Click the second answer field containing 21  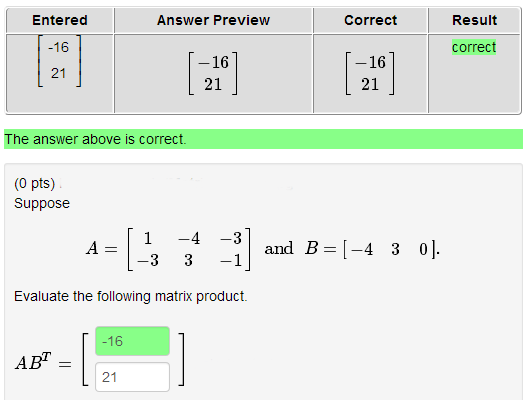(x=133, y=377)
